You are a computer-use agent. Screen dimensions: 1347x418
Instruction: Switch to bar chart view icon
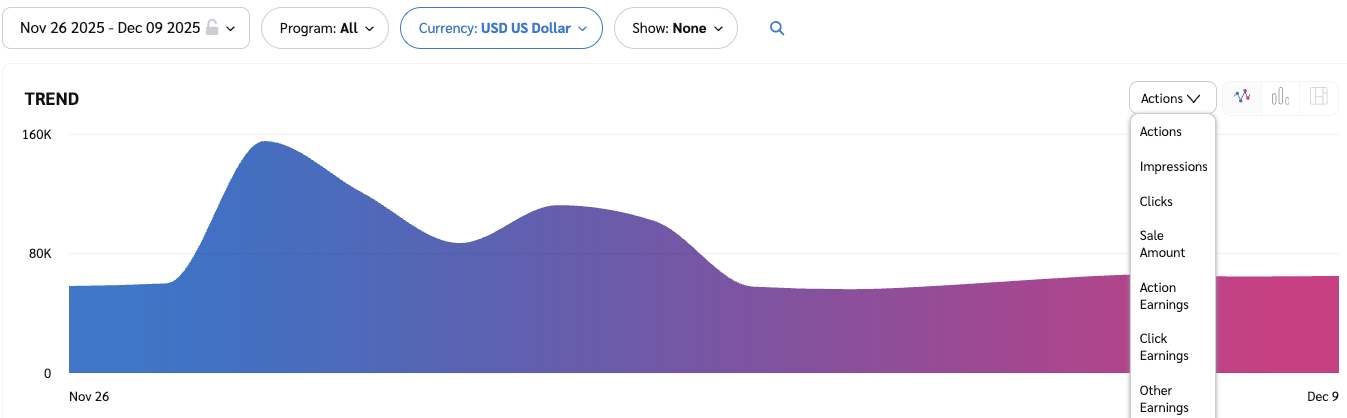coord(1280,97)
